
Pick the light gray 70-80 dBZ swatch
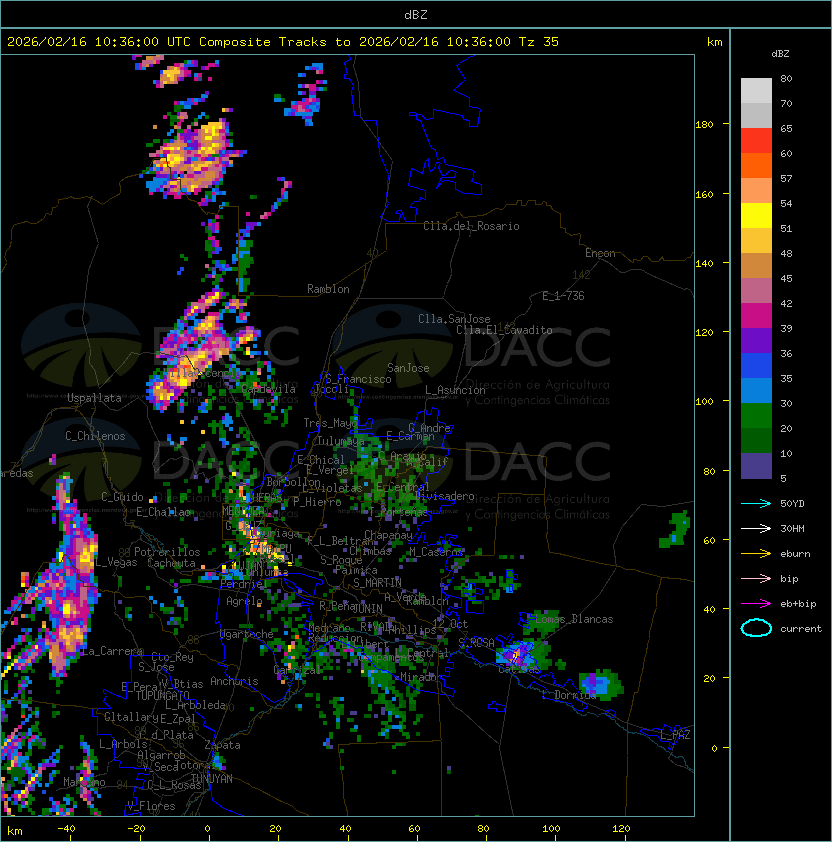click(756, 90)
